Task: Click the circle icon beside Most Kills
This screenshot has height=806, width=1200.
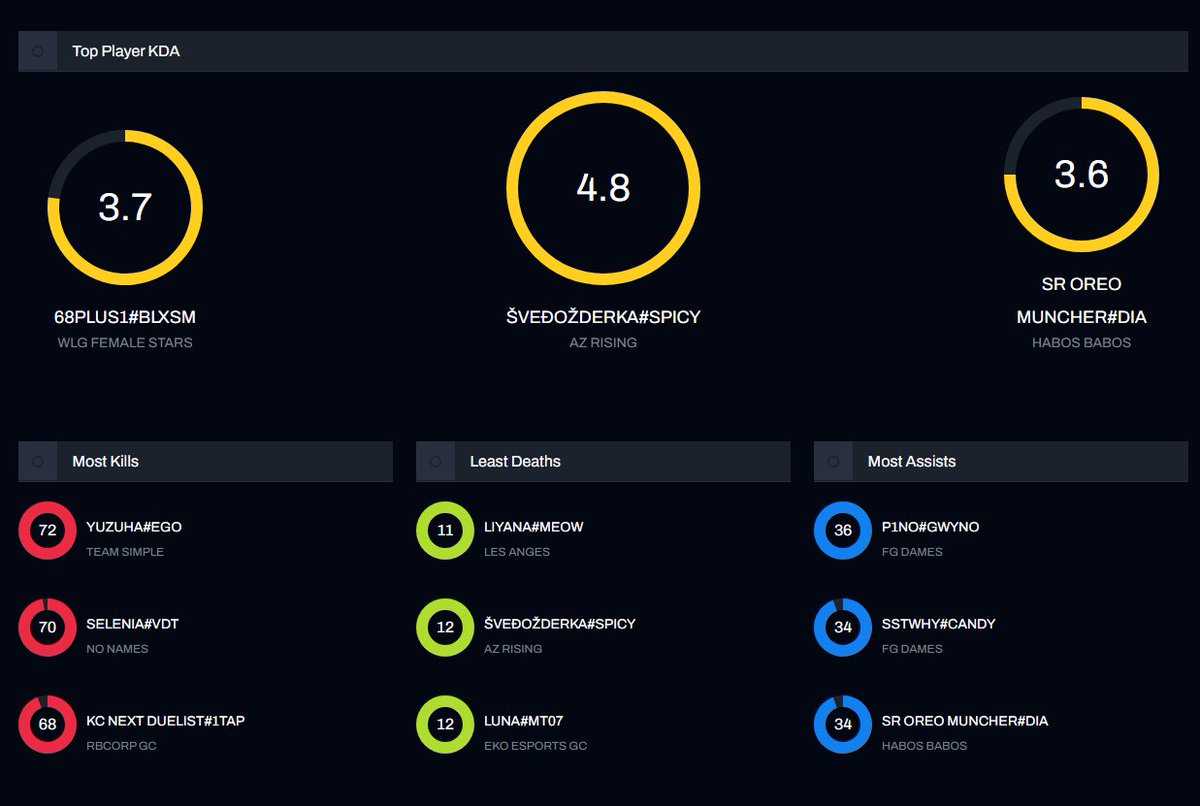Action: pos(38,462)
